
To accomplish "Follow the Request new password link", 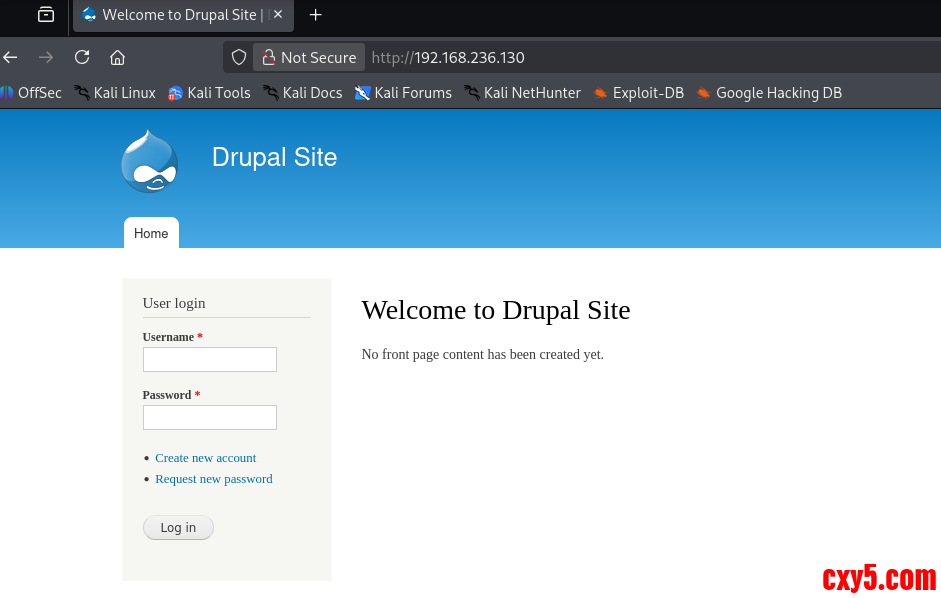I will (x=214, y=479).
